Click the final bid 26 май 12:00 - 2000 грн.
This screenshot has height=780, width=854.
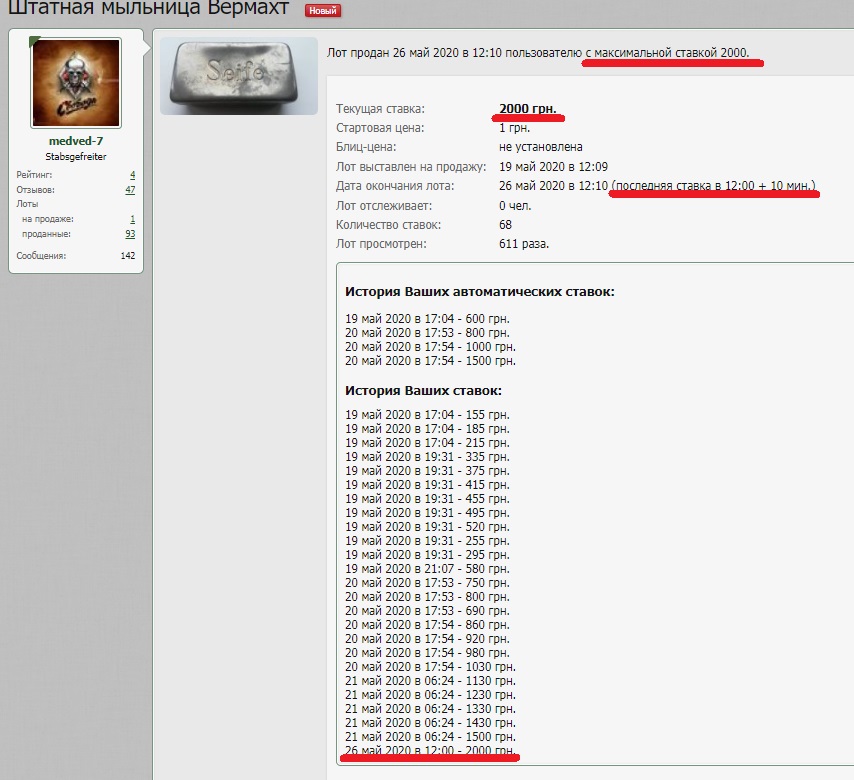coord(430,751)
